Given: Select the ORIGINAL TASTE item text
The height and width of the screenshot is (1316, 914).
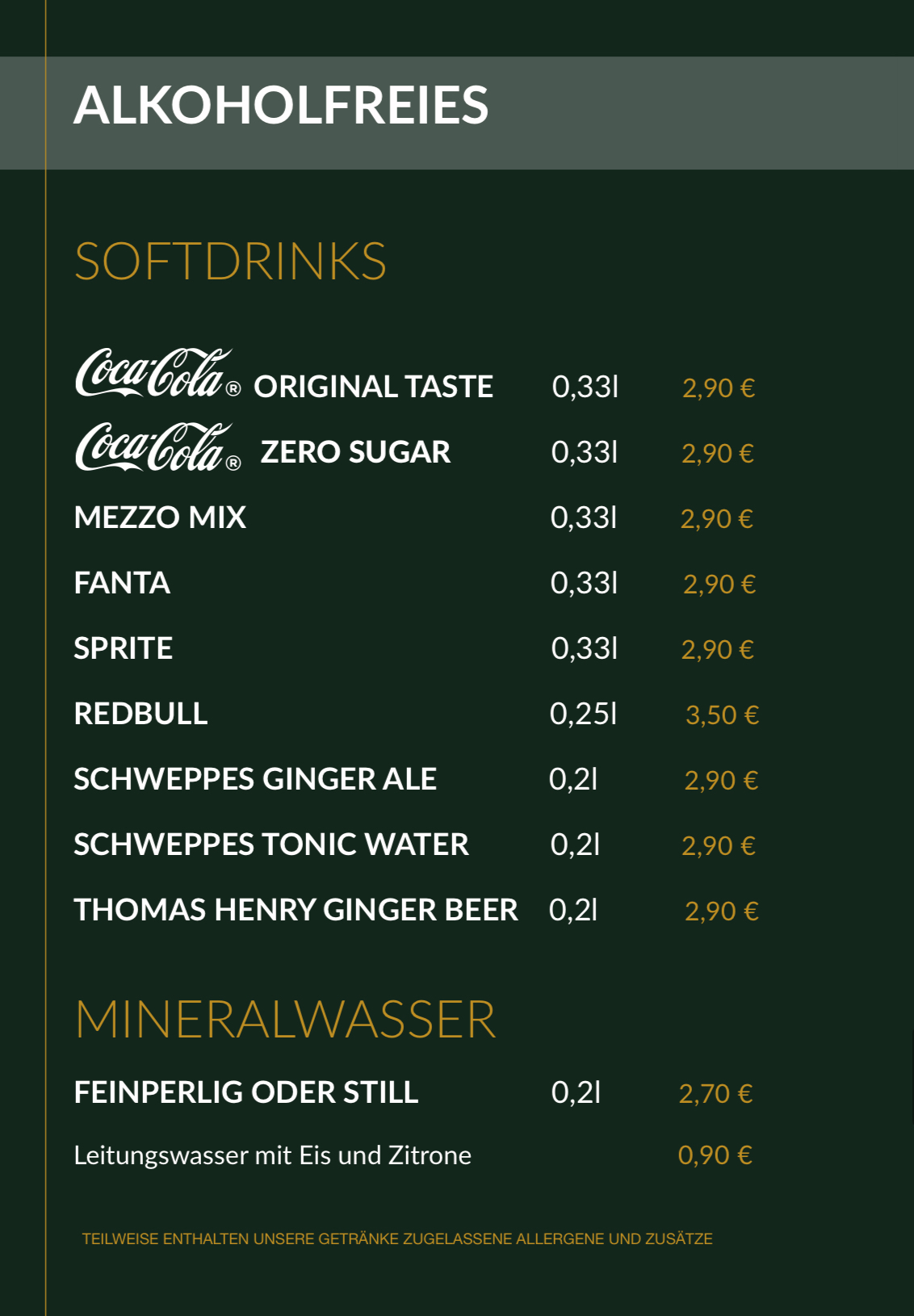Looking at the screenshot, I should coord(373,387).
